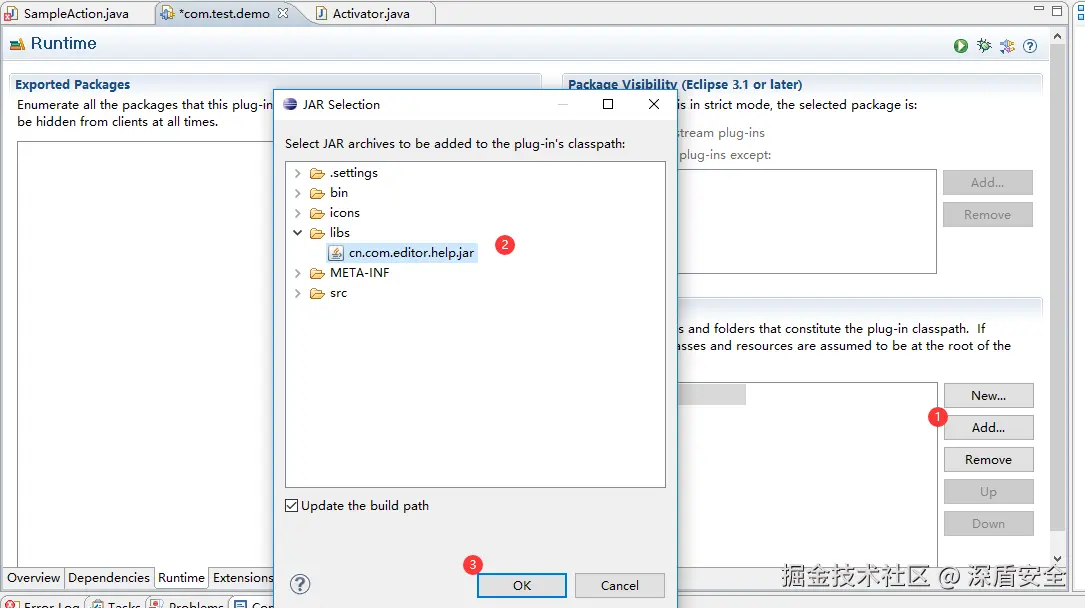Select the src folder label
The height and width of the screenshot is (608, 1085).
[338, 293]
